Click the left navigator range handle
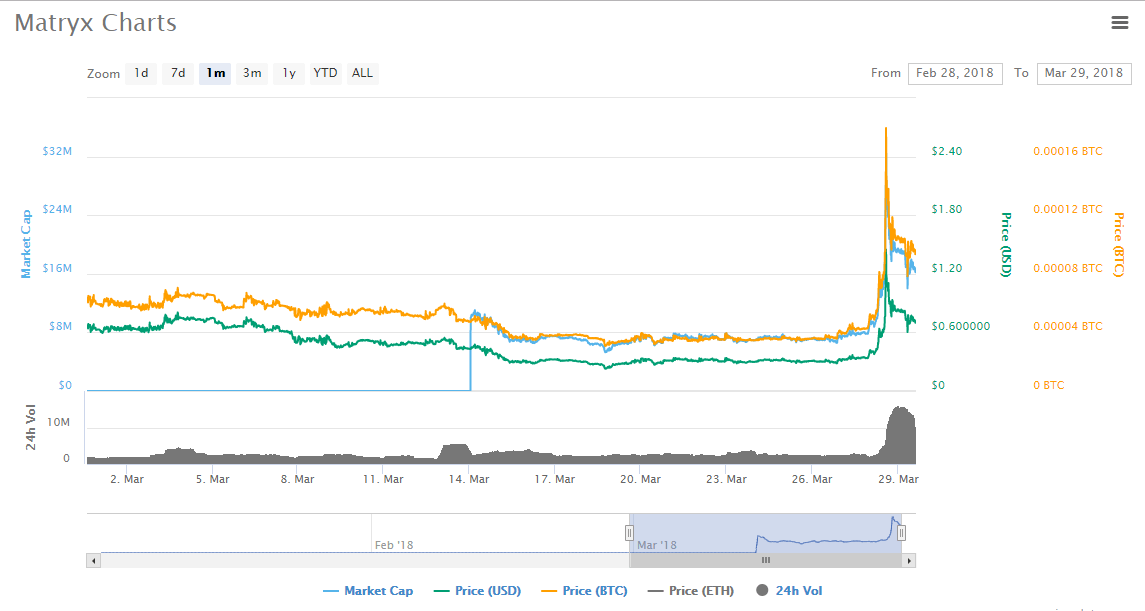This screenshot has width=1145, height=611. click(630, 533)
